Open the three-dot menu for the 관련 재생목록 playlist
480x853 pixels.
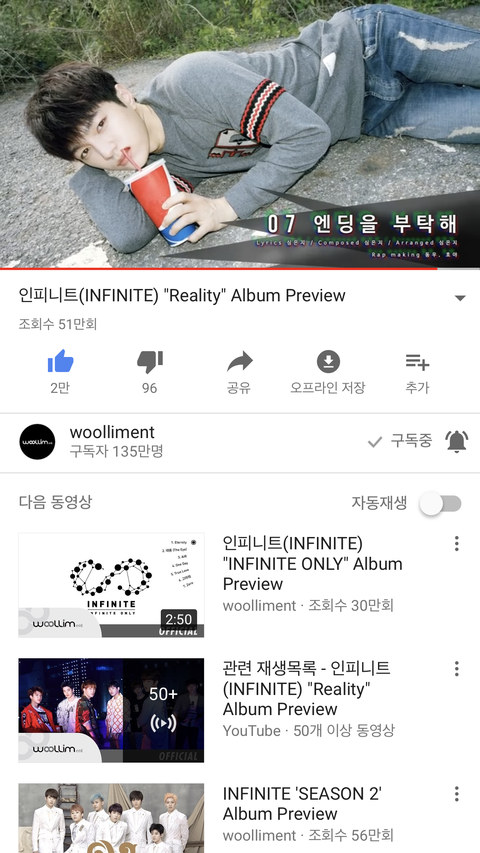click(456, 668)
